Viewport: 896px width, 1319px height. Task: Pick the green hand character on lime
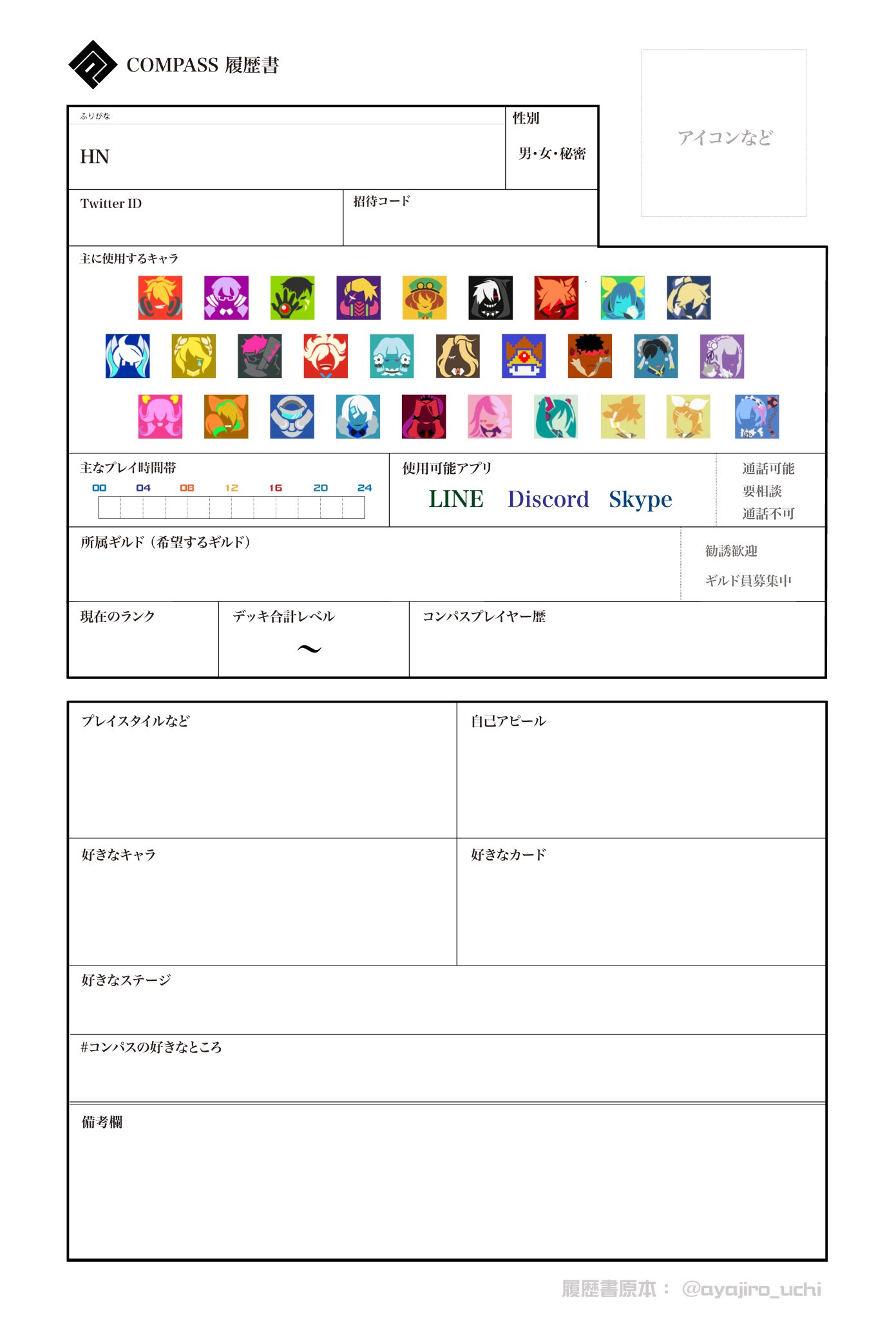292,298
